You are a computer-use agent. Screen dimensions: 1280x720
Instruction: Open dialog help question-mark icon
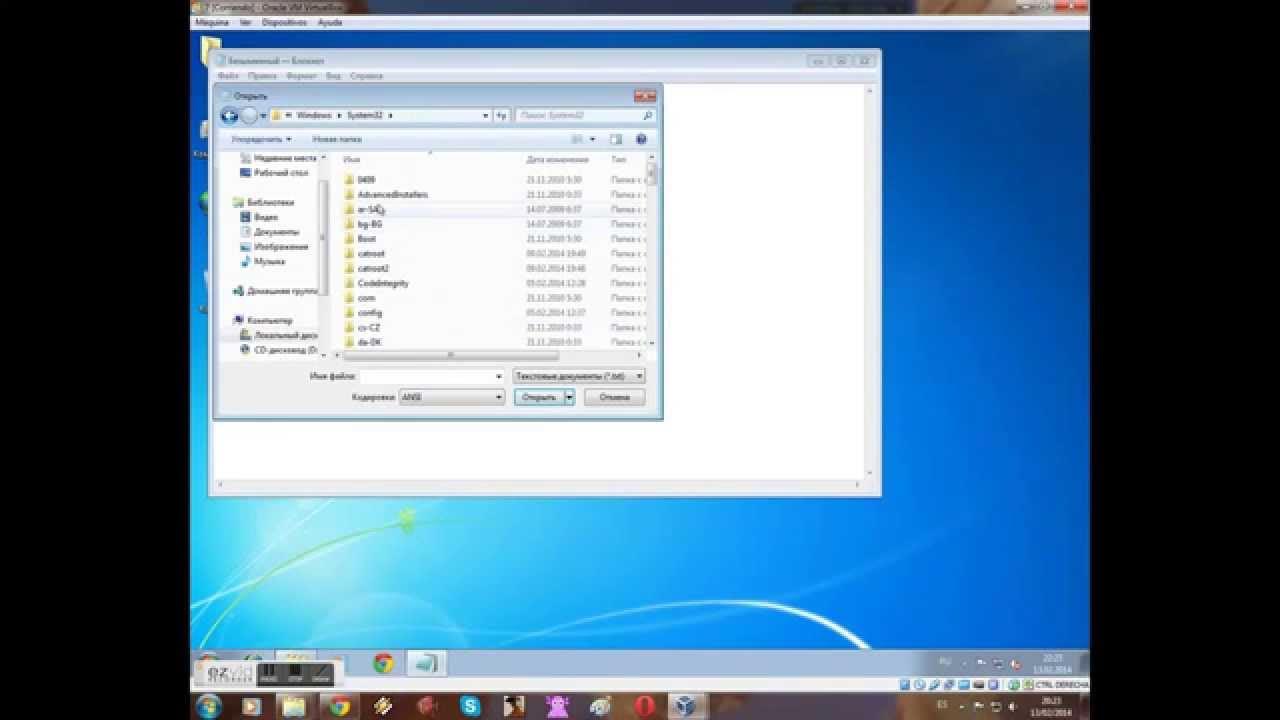pyautogui.click(x=641, y=140)
